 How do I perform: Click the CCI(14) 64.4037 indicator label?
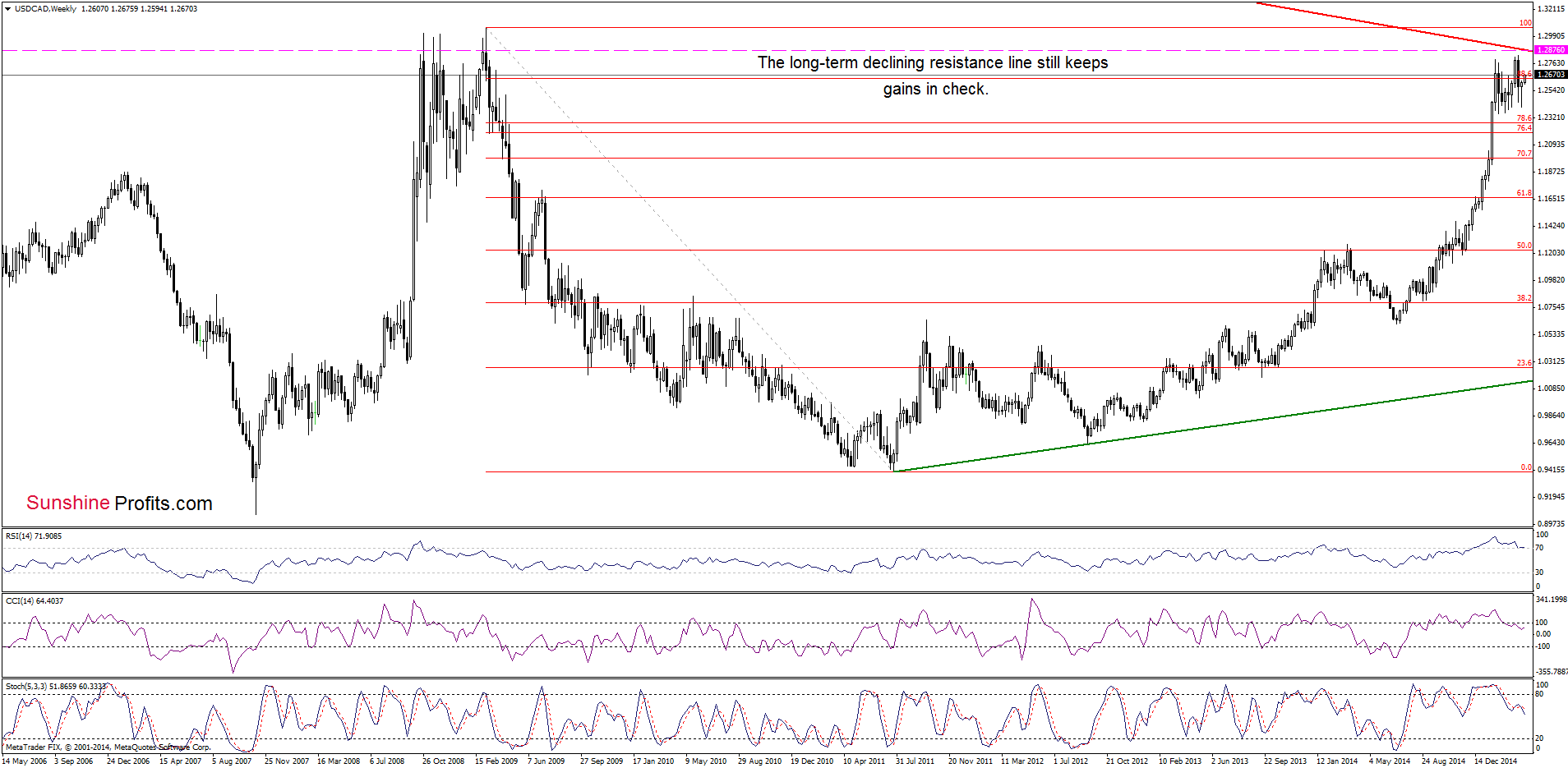click(35, 601)
